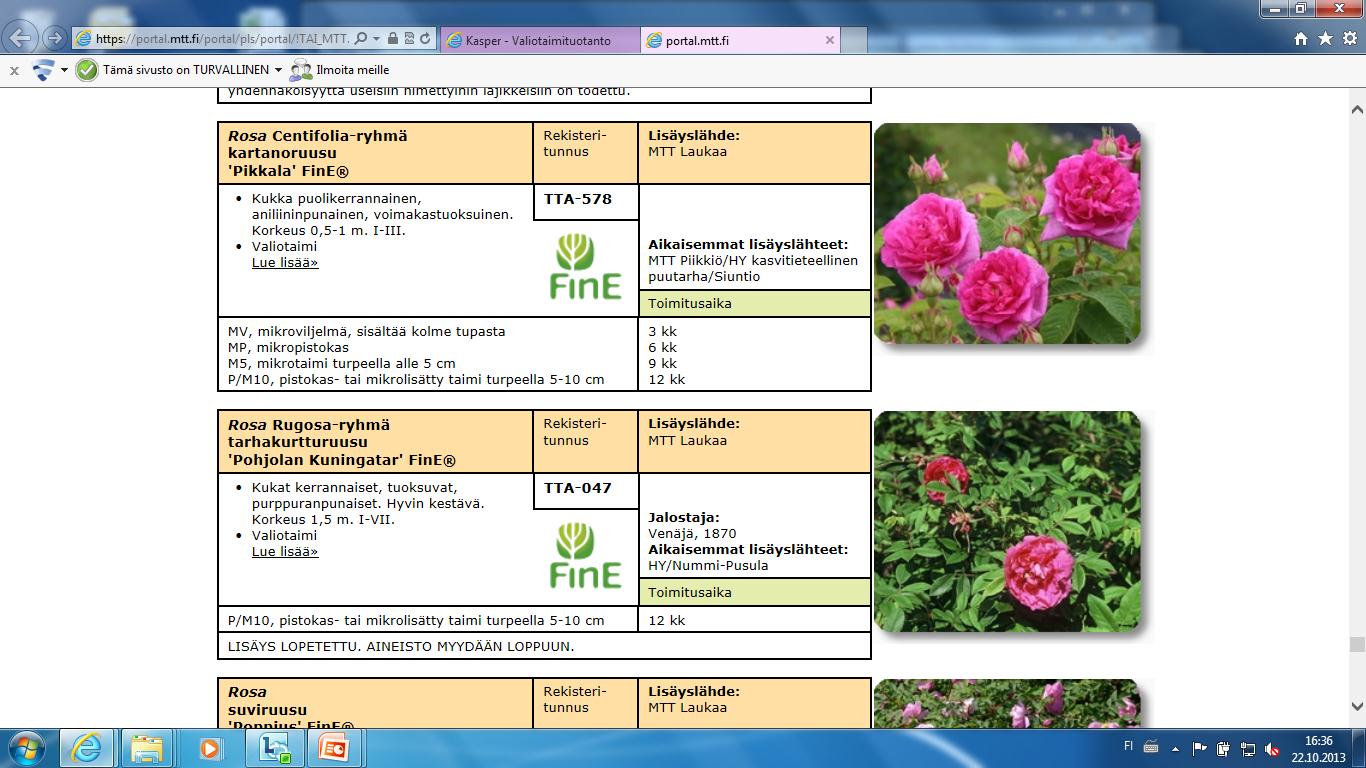Open the Pohjolan Kuningatar rose photo

point(1007,521)
